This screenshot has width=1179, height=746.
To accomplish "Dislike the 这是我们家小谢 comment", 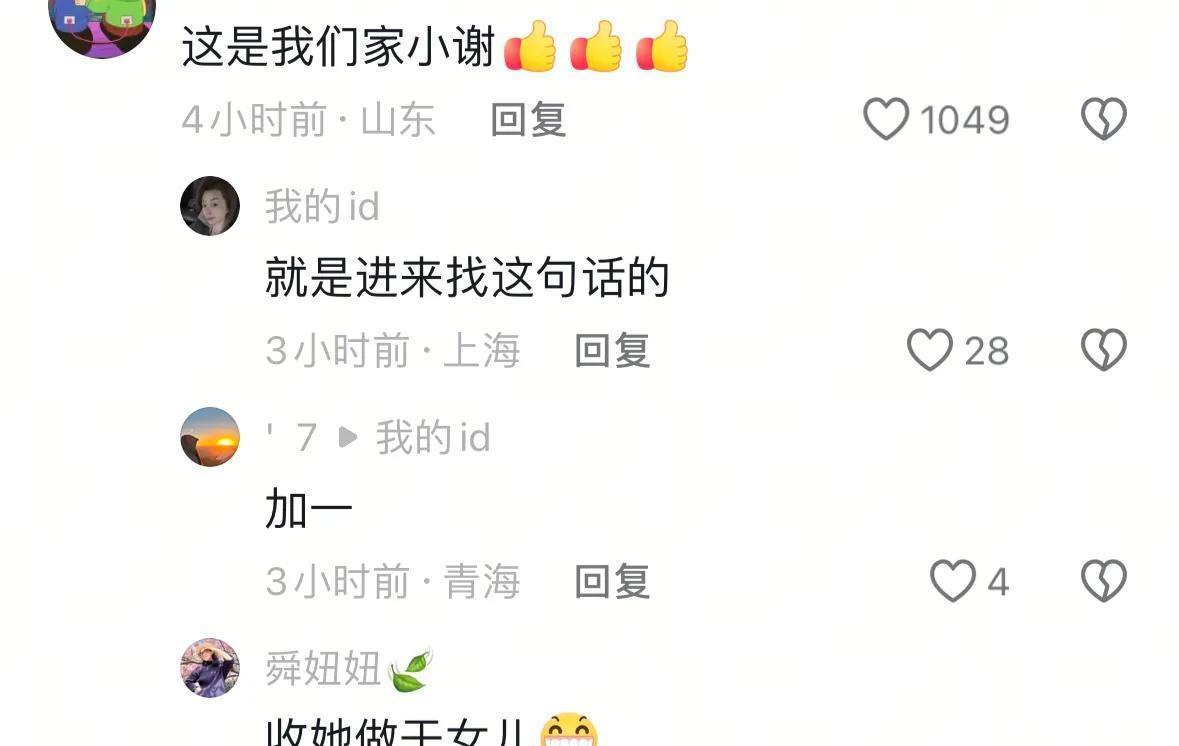I will point(1104,119).
